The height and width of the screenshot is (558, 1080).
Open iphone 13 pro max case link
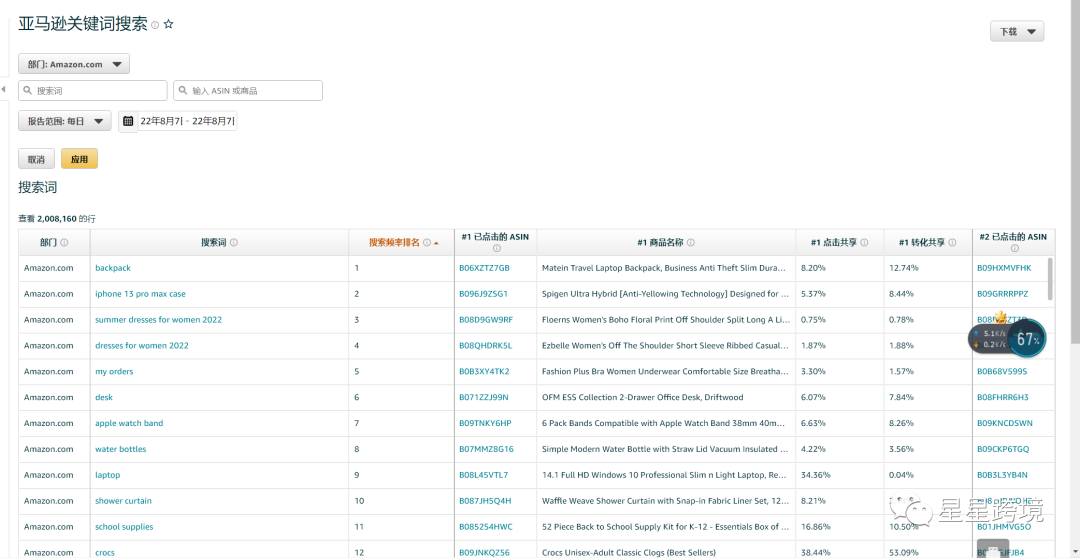click(x=141, y=294)
